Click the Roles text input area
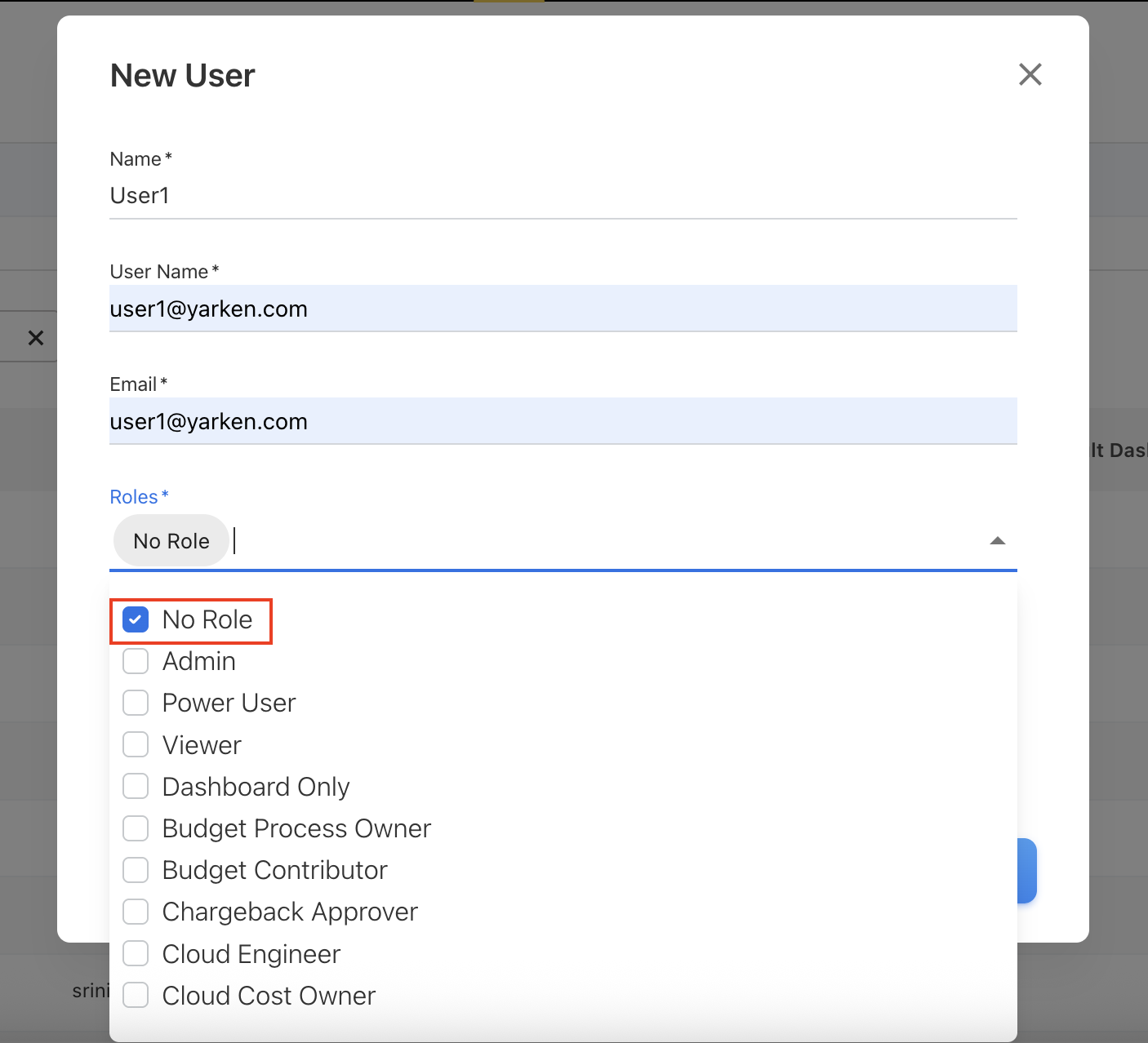1148x1043 pixels. [604, 541]
